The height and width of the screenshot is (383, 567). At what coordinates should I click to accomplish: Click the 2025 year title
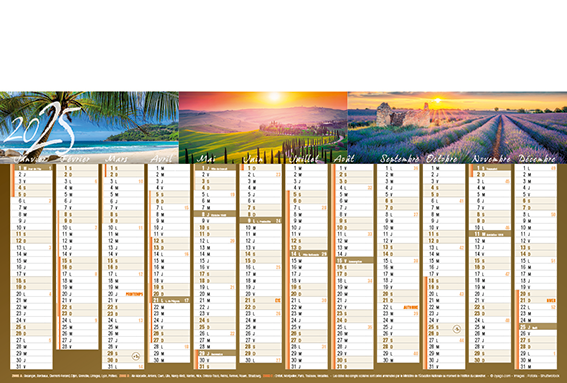click(43, 128)
